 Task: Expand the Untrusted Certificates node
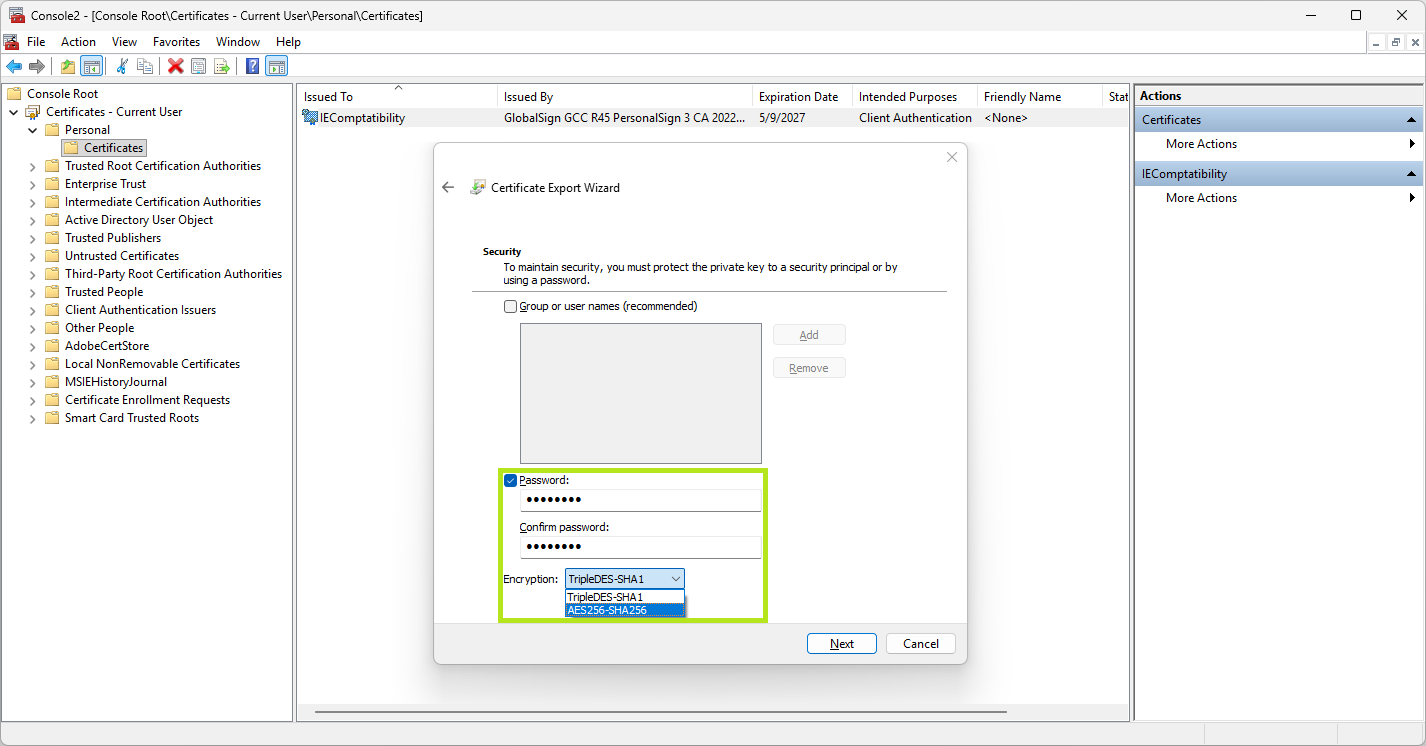coord(32,256)
